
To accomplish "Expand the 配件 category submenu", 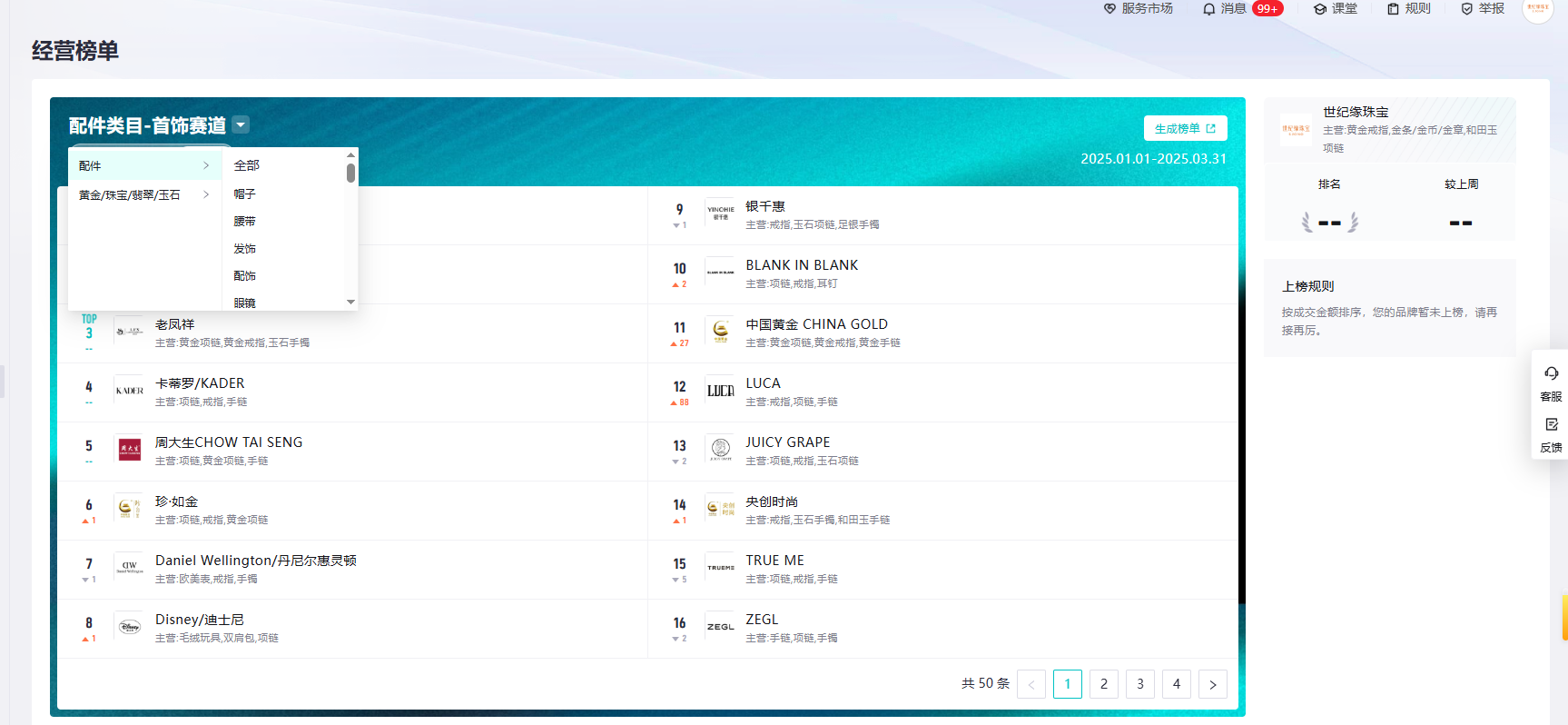I will tap(144, 165).
